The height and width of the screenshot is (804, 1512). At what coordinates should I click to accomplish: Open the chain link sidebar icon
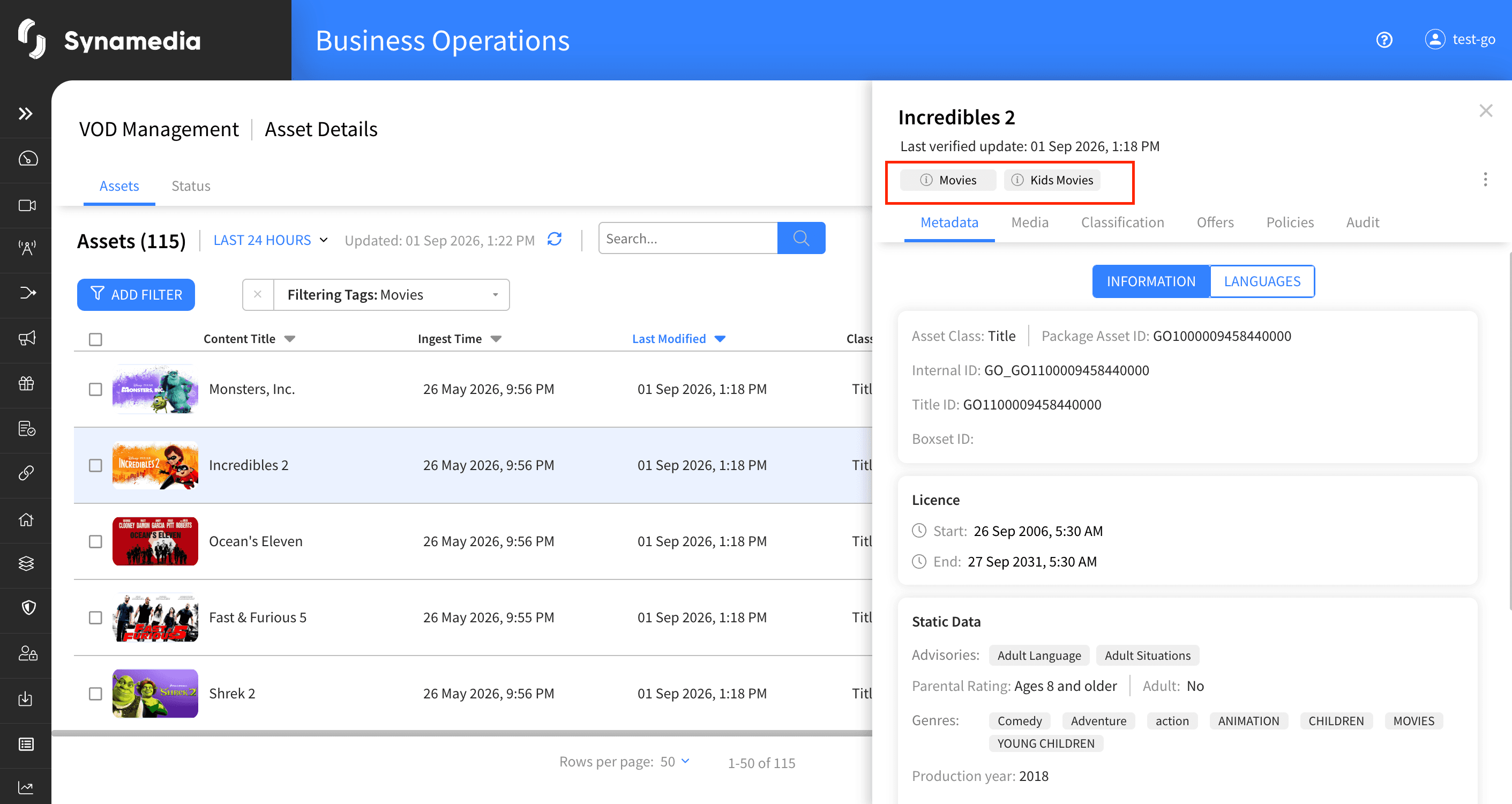pos(26,473)
